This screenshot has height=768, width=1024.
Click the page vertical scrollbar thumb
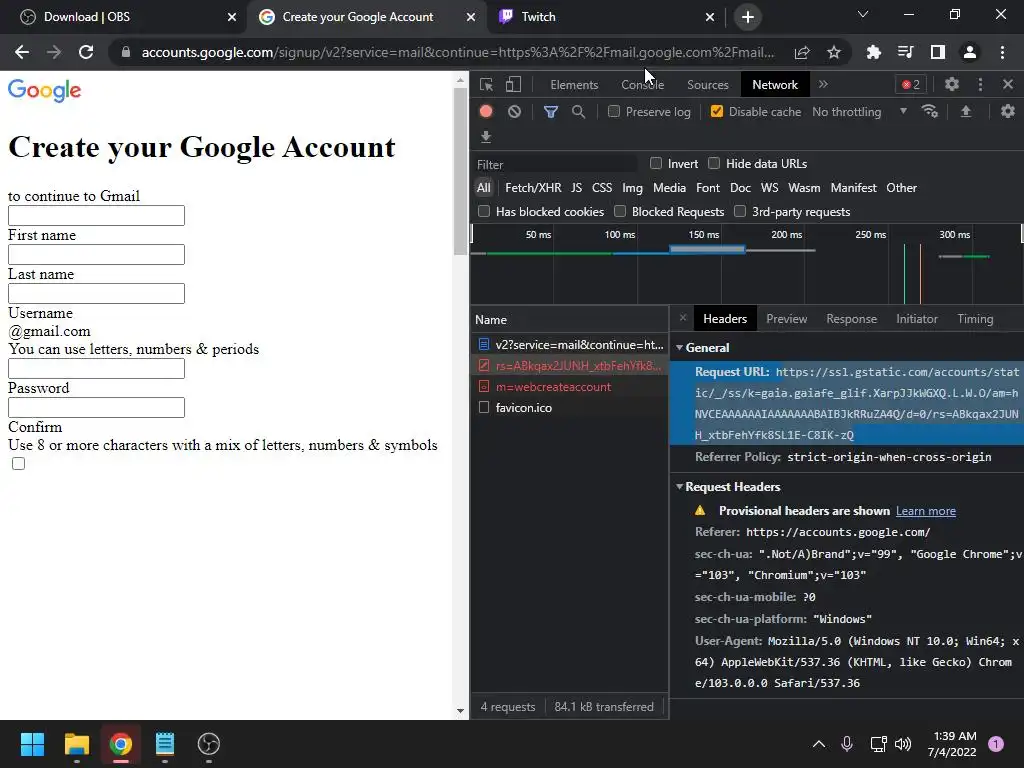click(460, 171)
